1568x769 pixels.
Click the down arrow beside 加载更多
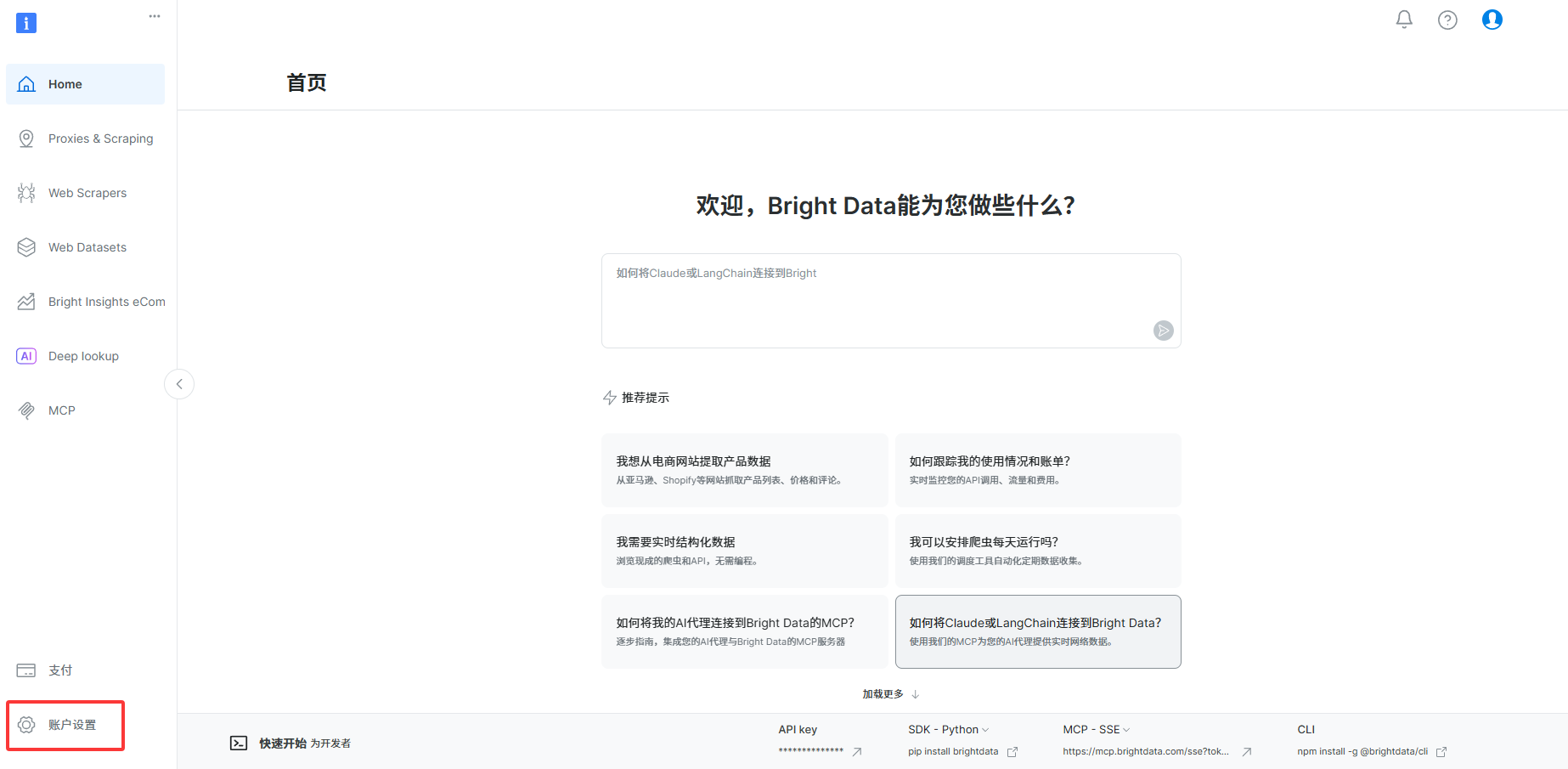pos(916,694)
